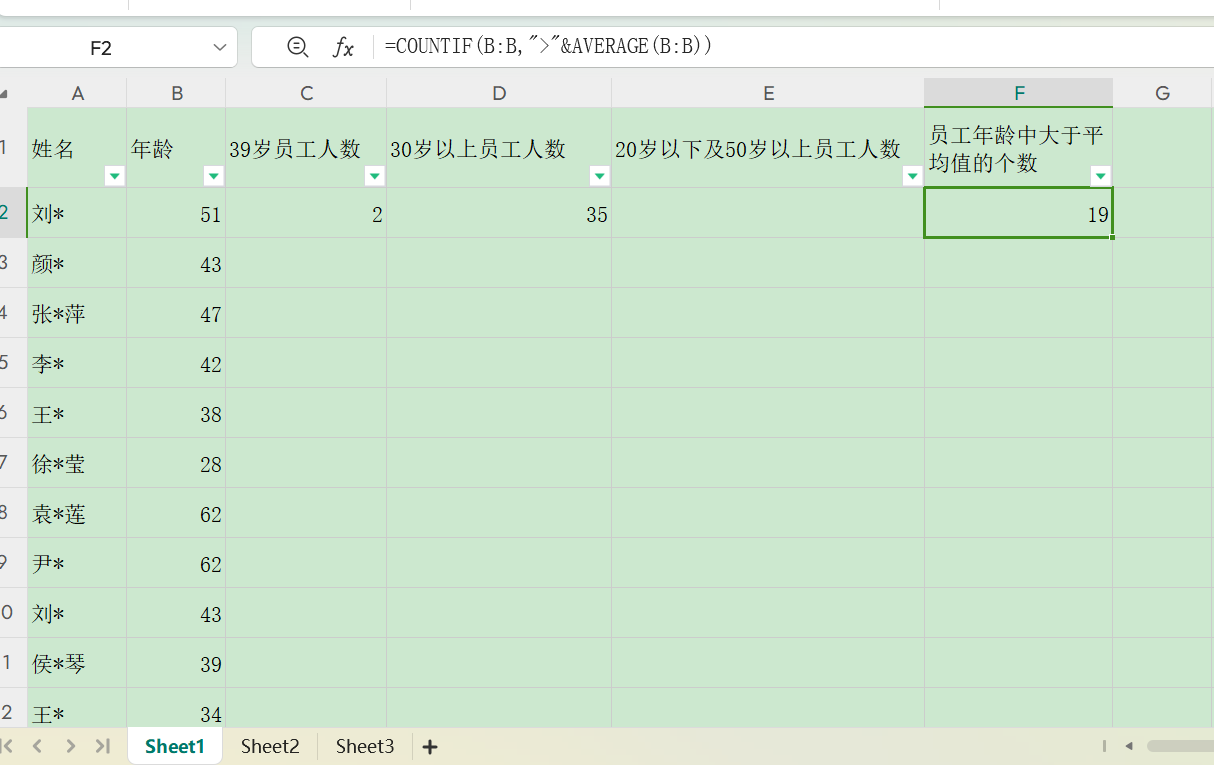The width and height of the screenshot is (1214, 765).
Task: Click header cell 年龄
Action: click(177, 147)
